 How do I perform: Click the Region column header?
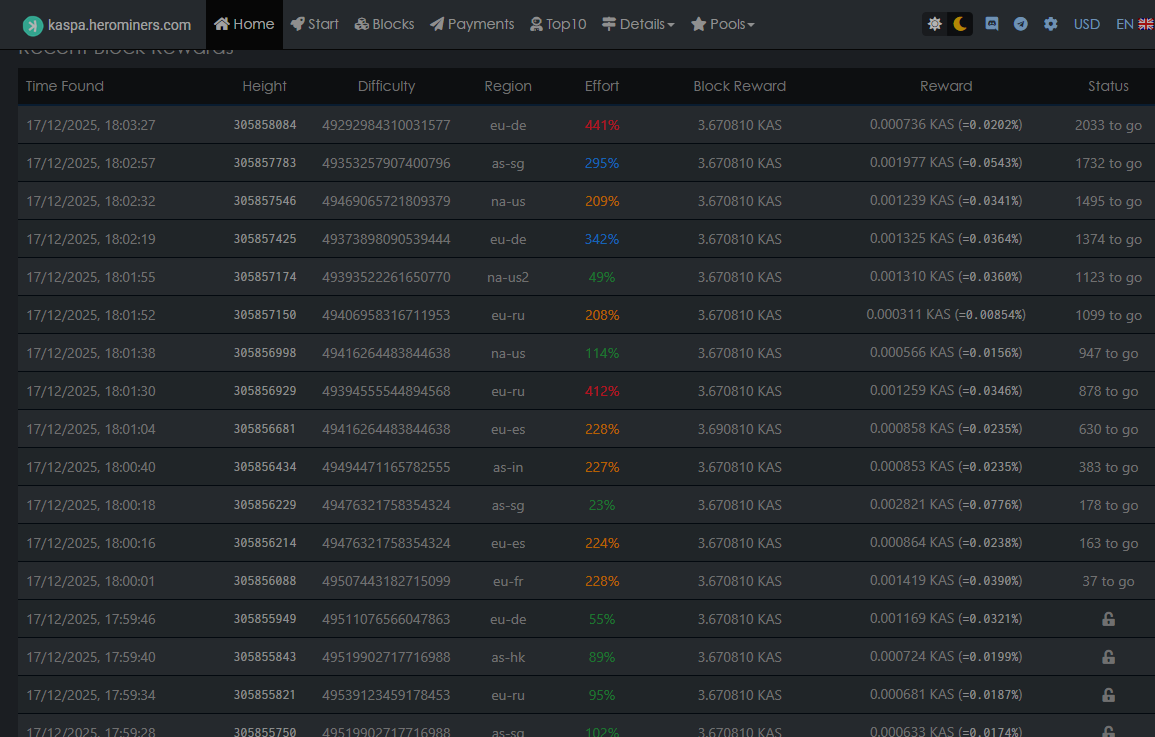pos(508,86)
